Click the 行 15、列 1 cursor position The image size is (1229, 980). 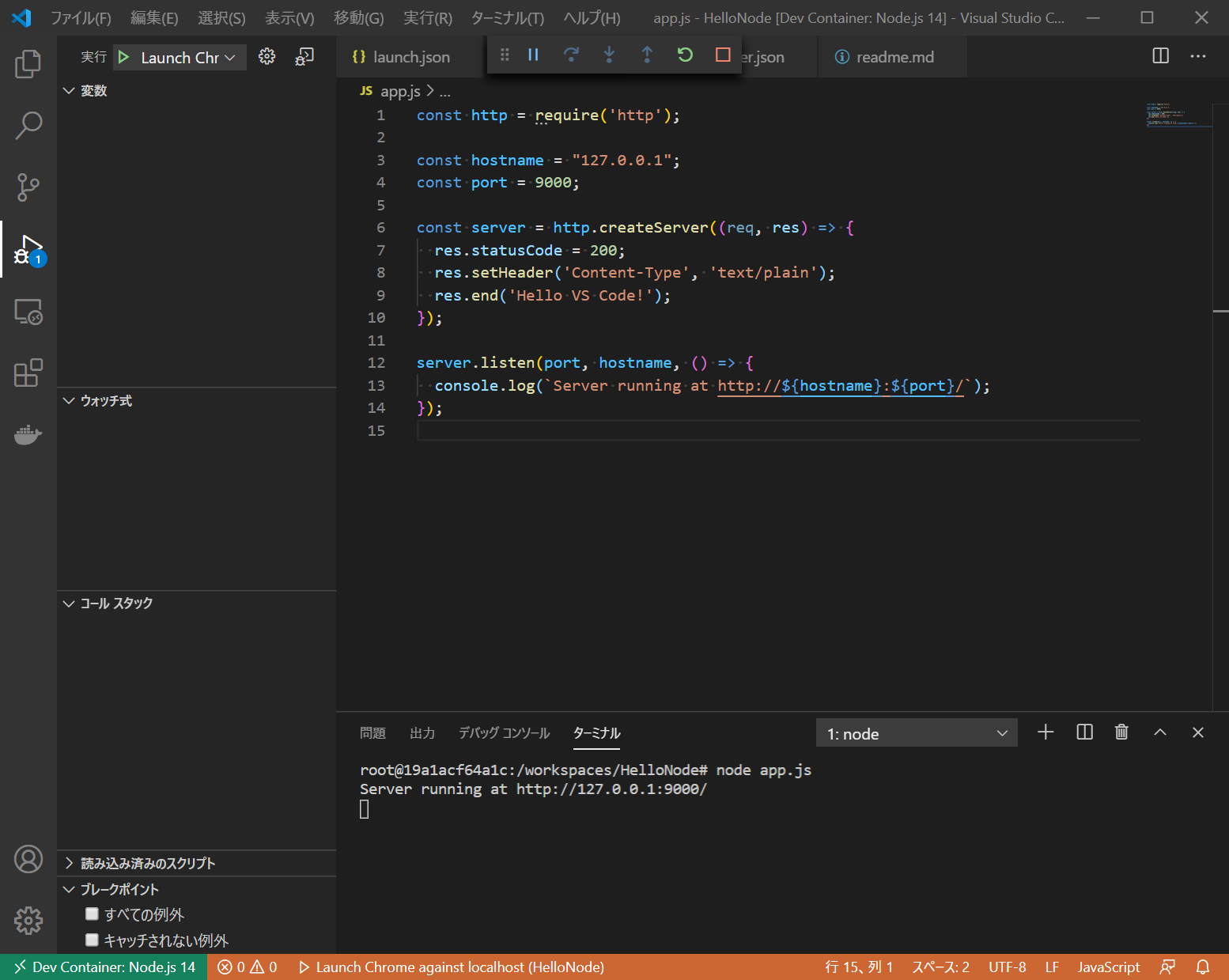coord(859,967)
